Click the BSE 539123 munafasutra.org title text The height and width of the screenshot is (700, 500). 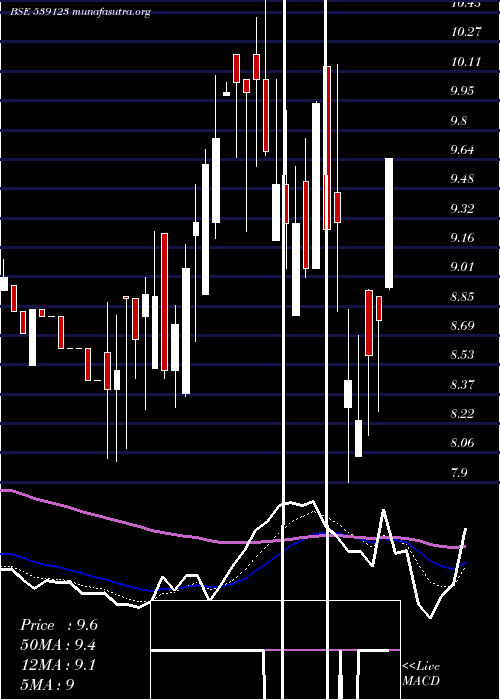tap(81, 12)
